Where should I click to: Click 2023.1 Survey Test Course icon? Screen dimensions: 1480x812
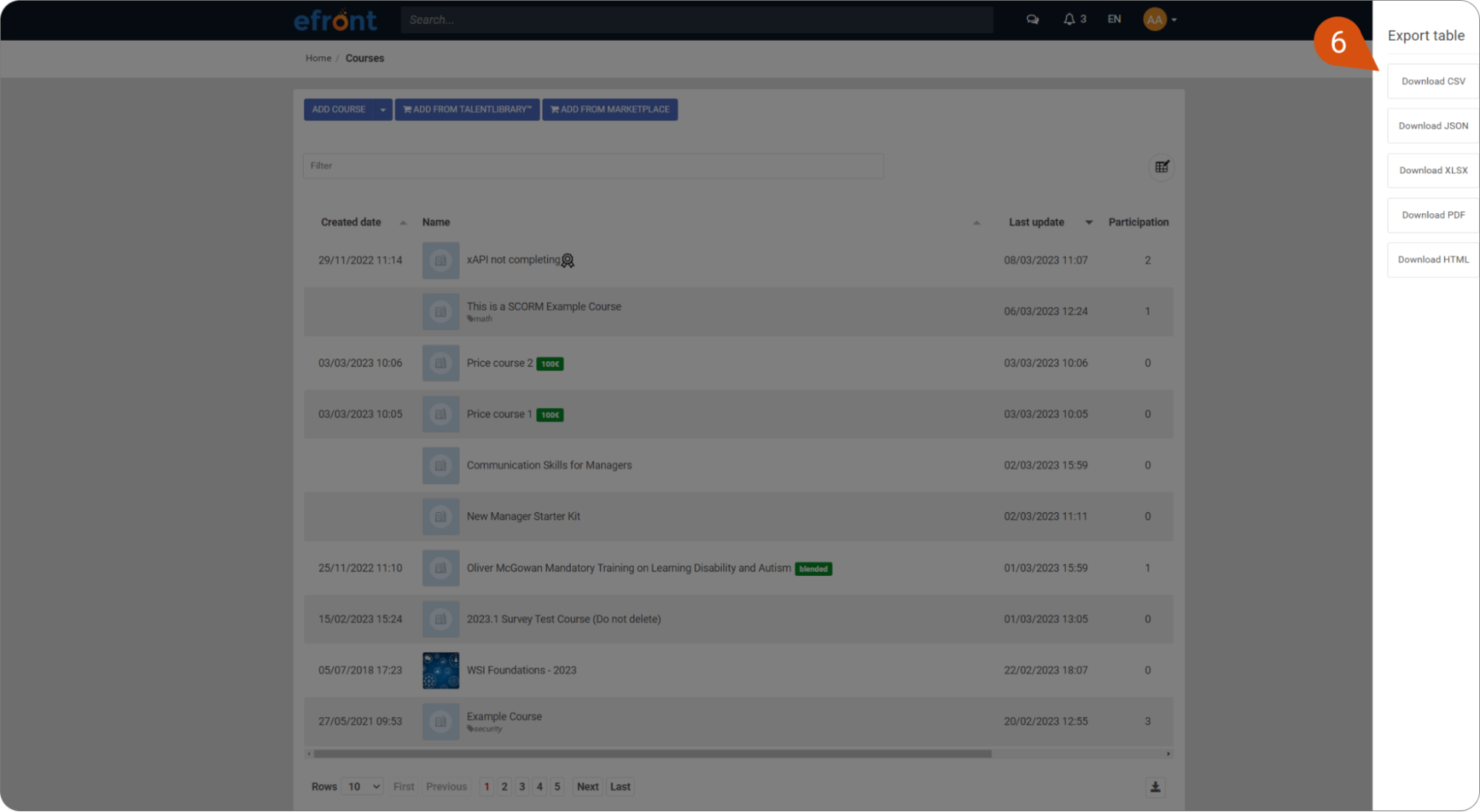click(x=441, y=619)
